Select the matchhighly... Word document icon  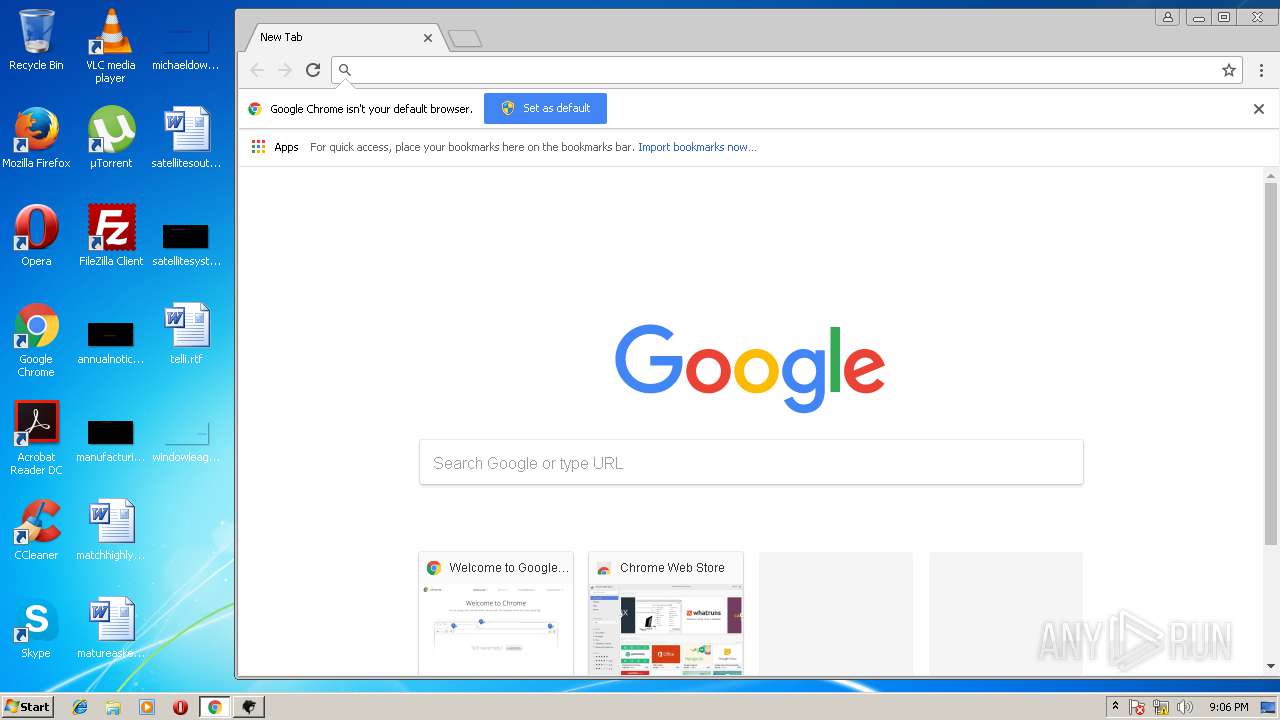pyautogui.click(x=111, y=530)
